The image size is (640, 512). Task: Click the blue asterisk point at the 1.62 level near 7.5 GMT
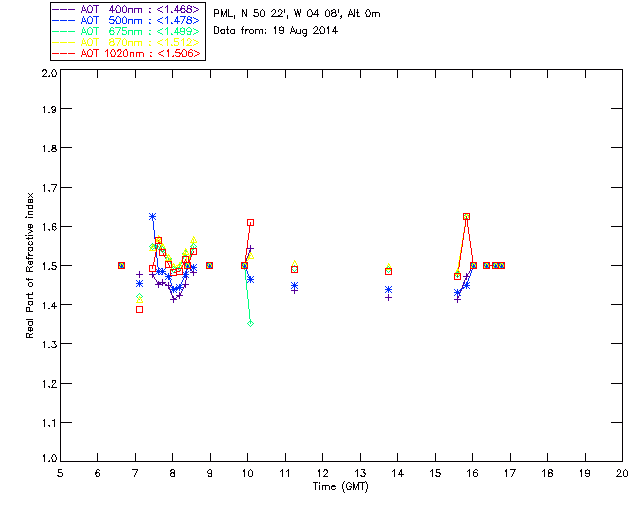(153, 217)
